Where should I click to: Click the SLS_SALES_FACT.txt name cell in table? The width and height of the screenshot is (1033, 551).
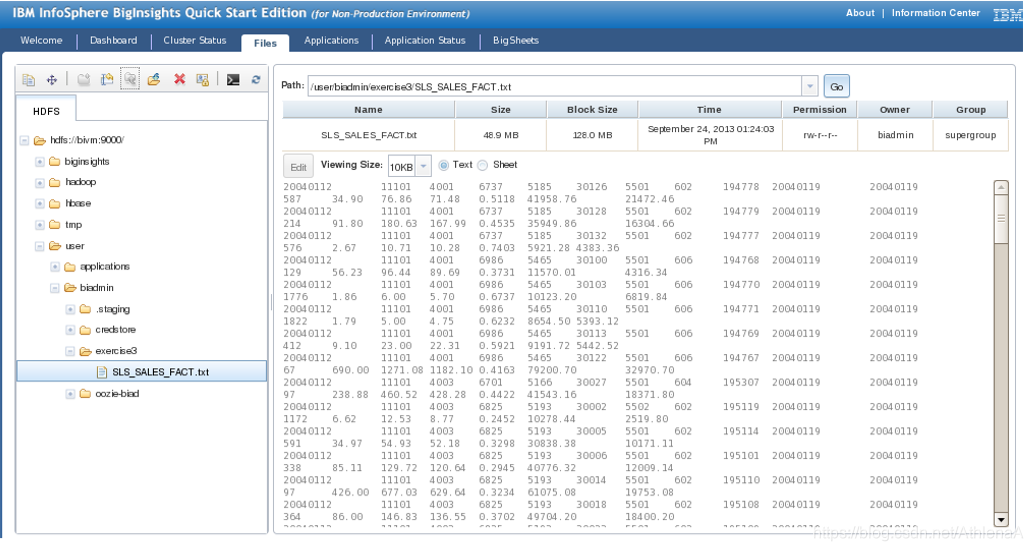coord(368,135)
